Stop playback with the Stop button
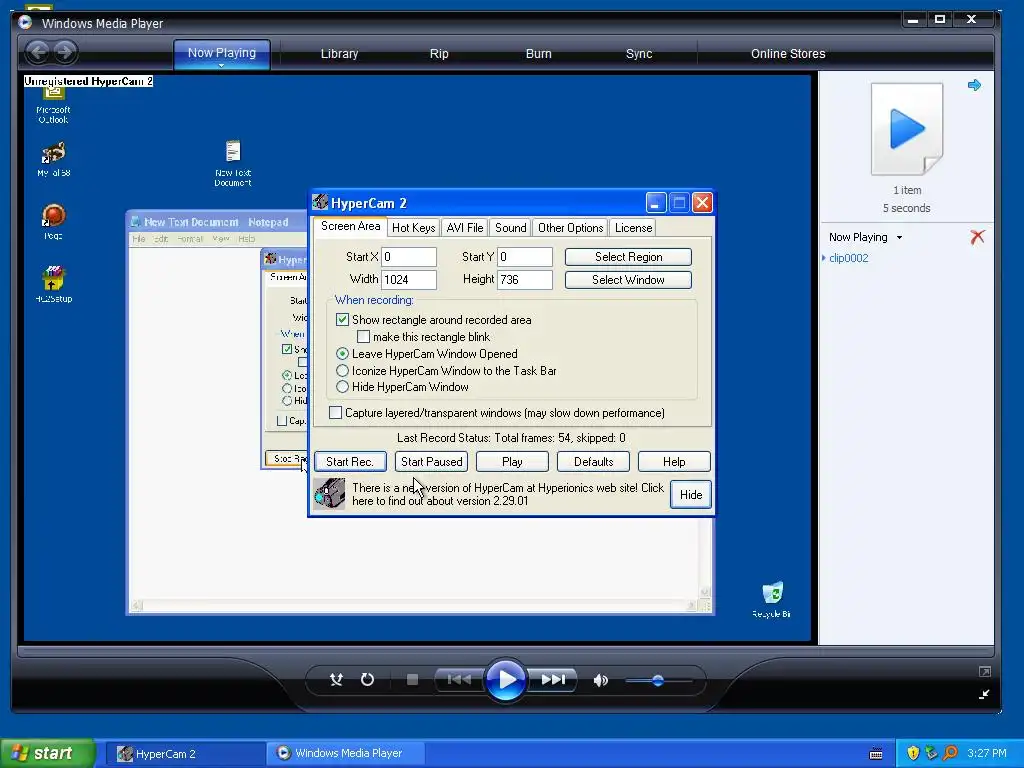 point(412,680)
